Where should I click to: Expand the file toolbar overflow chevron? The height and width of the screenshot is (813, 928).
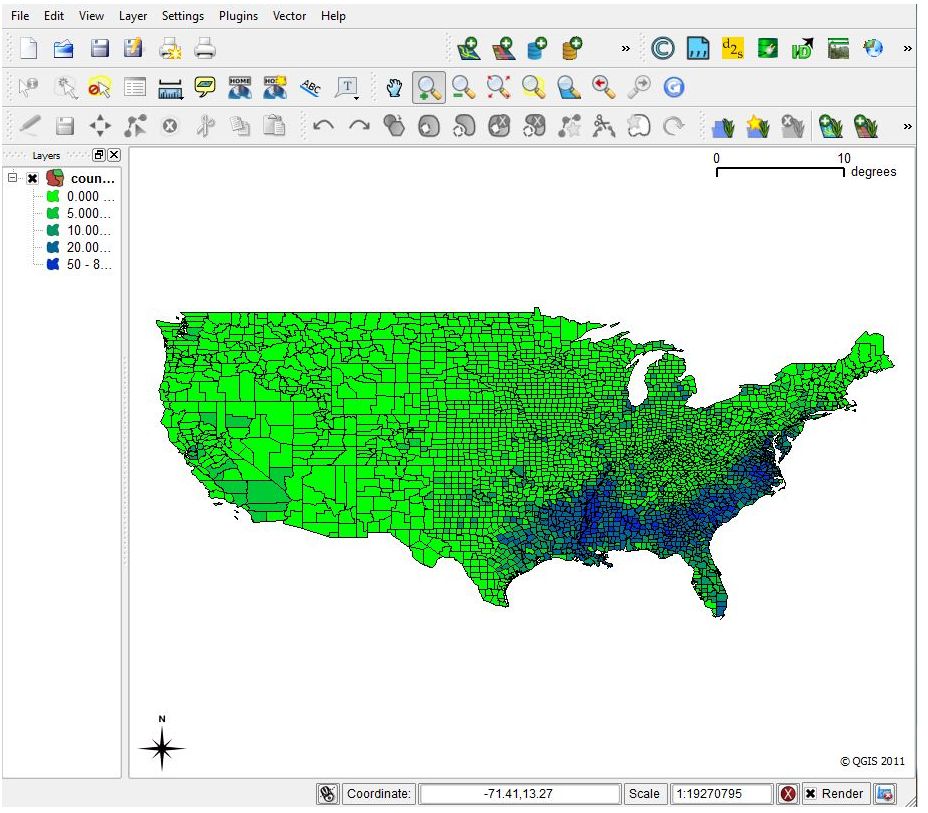click(626, 49)
